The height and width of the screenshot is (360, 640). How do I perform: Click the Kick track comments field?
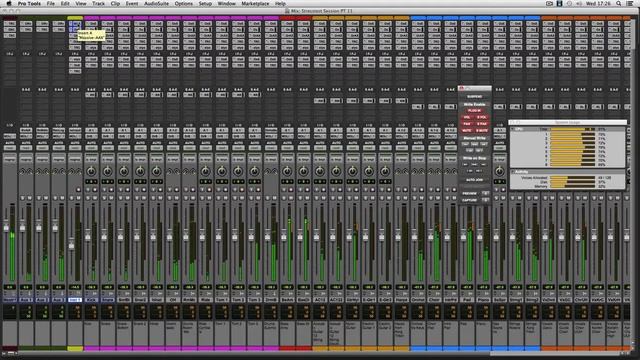pyautogui.click(x=91, y=333)
